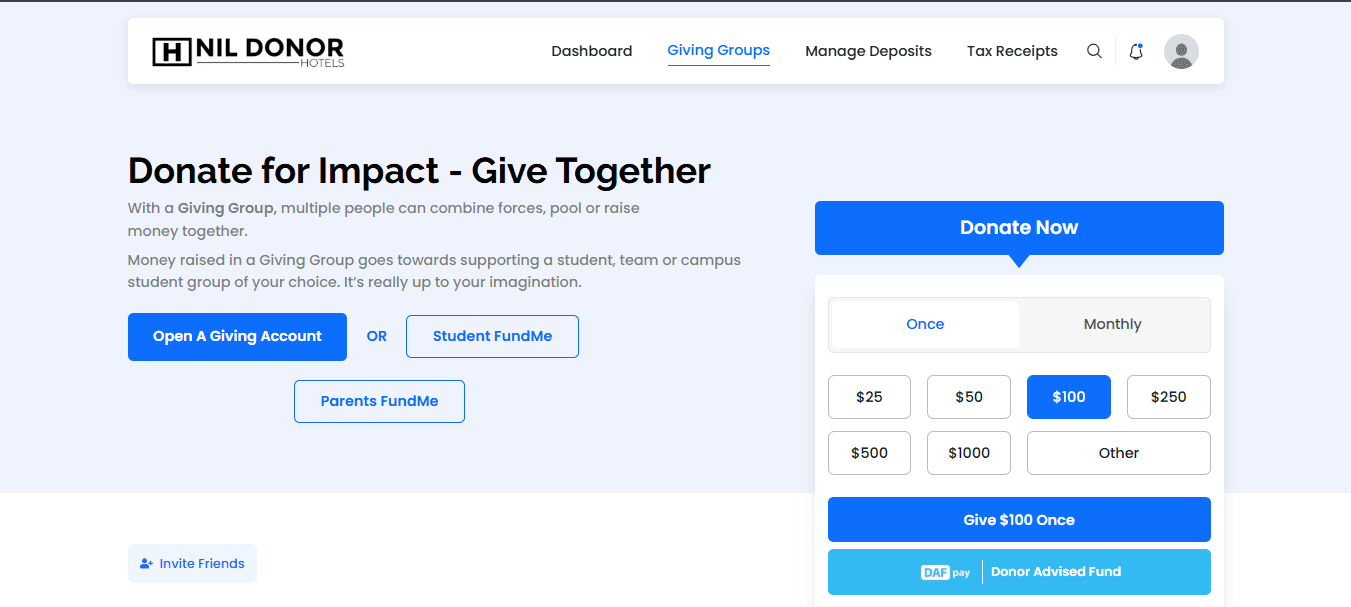Select the $100 donation amount
1351x607 pixels.
(x=1069, y=397)
